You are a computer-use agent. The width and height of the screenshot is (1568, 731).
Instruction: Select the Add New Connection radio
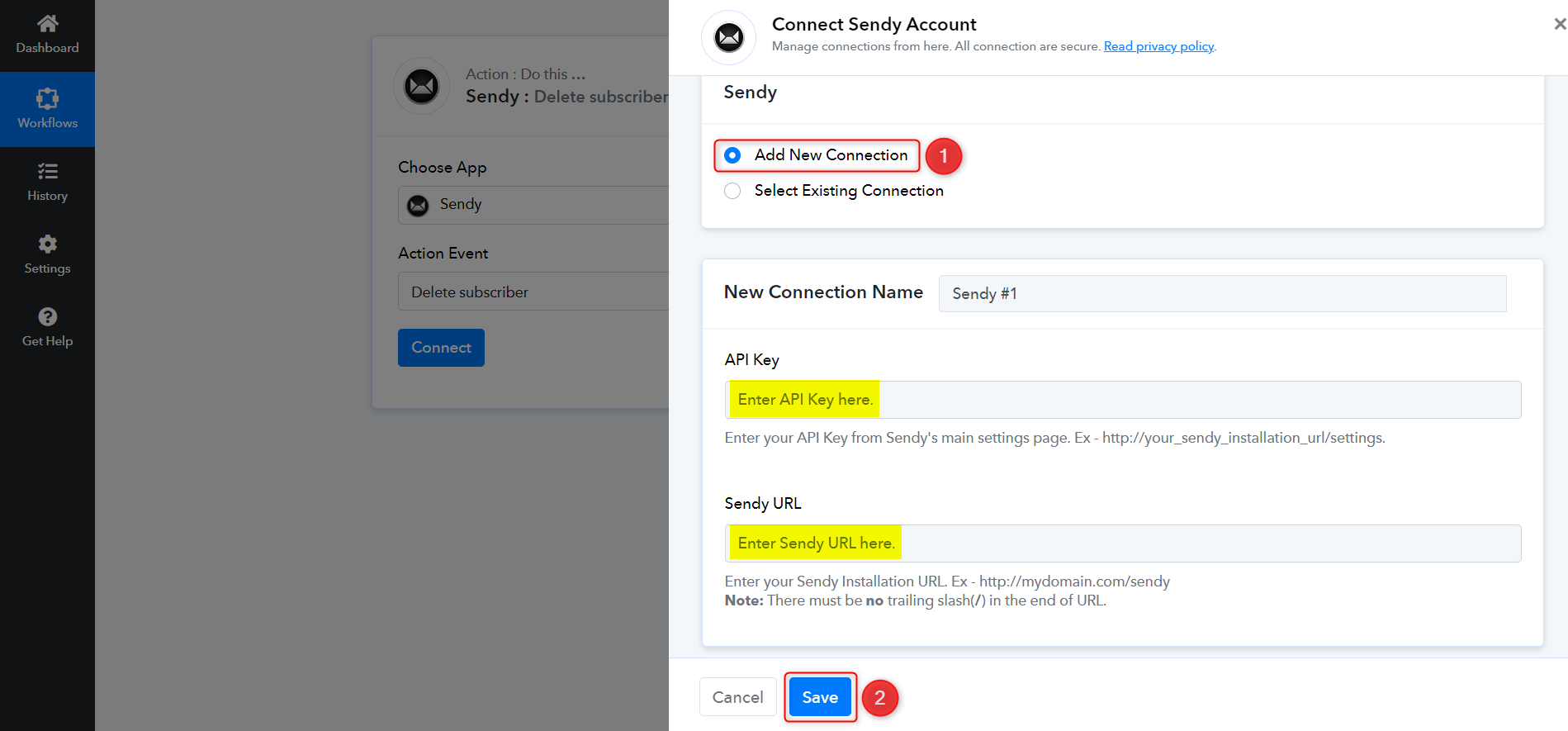(x=732, y=155)
